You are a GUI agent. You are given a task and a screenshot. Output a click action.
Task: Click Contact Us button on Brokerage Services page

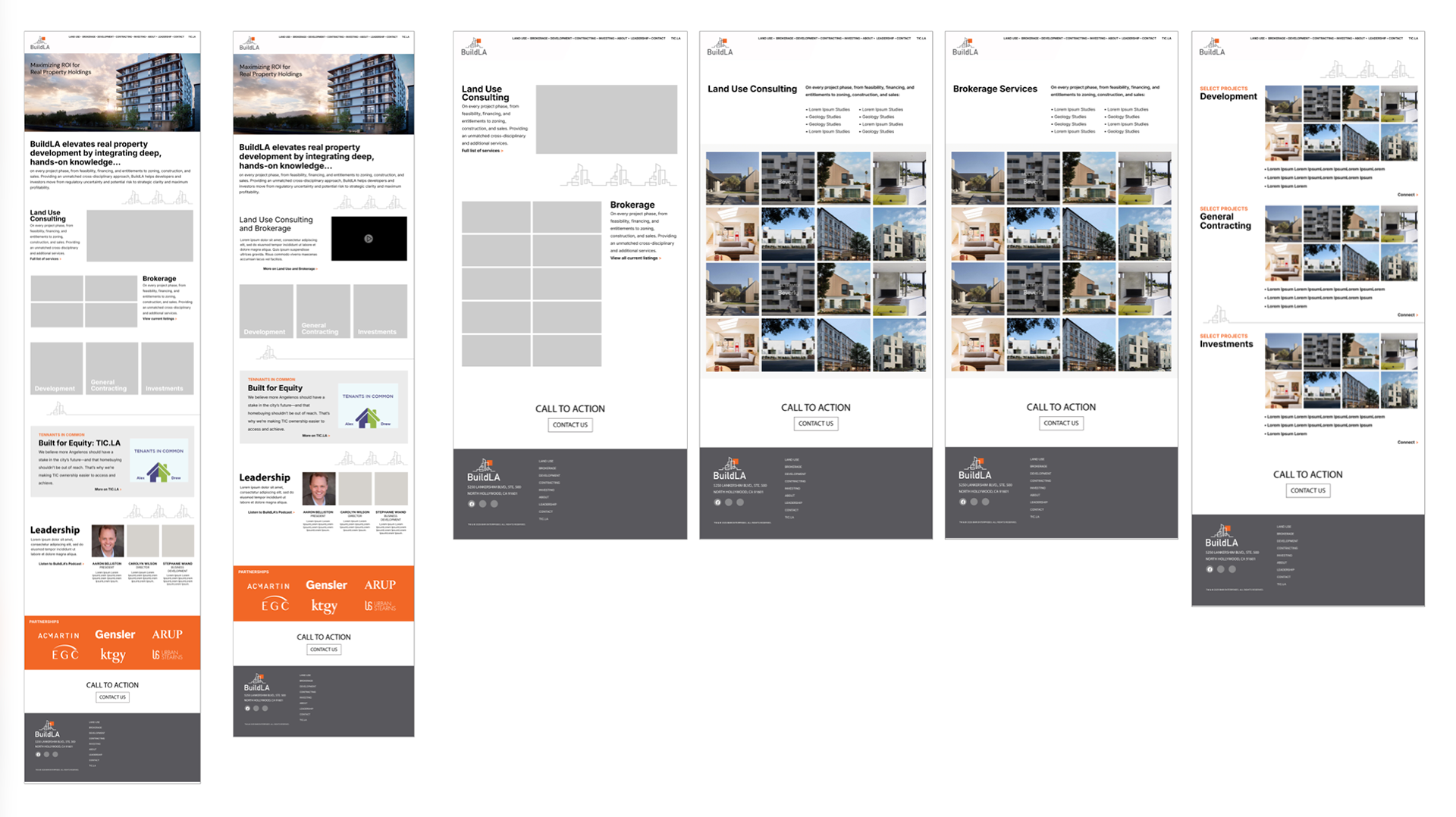1061,423
